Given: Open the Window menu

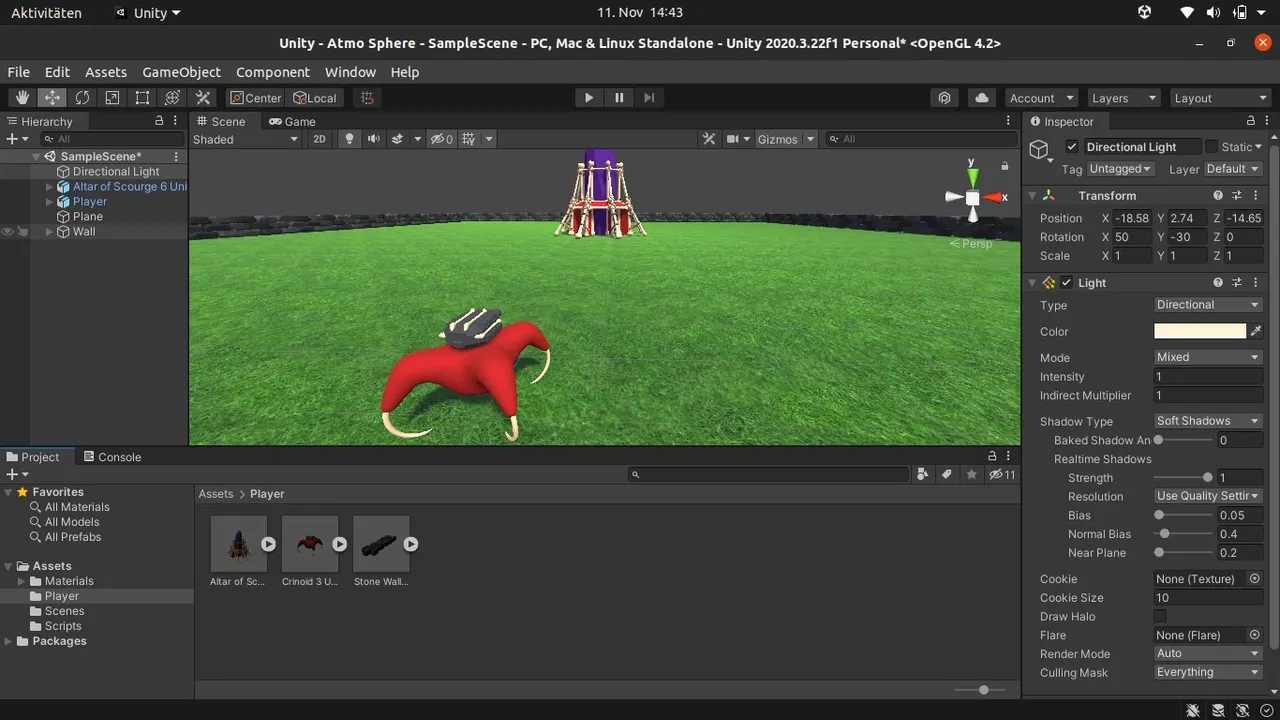Looking at the screenshot, I should pyautogui.click(x=350, y=72).
